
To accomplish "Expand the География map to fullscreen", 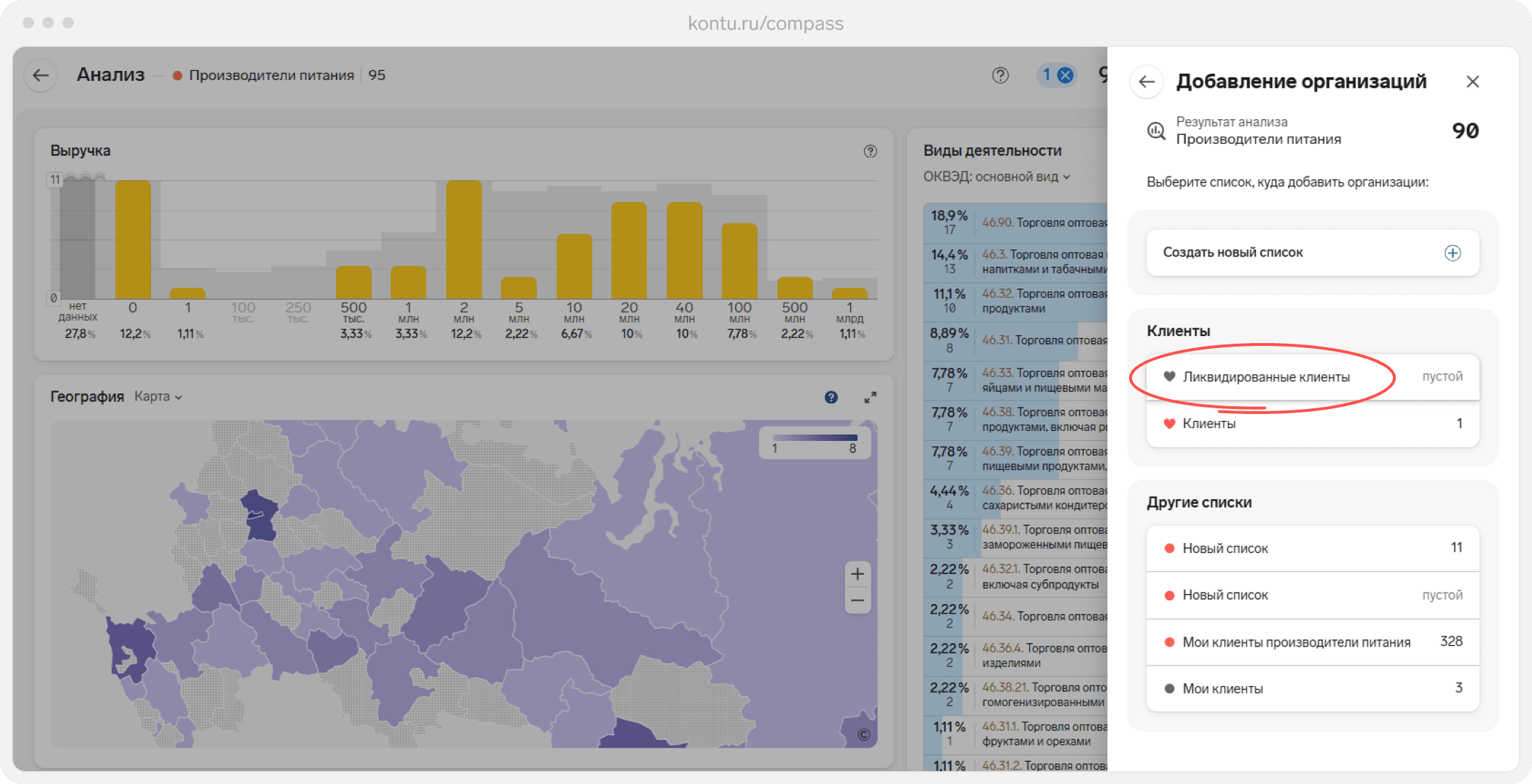I will pyautogui.click(x=870, y=398).
